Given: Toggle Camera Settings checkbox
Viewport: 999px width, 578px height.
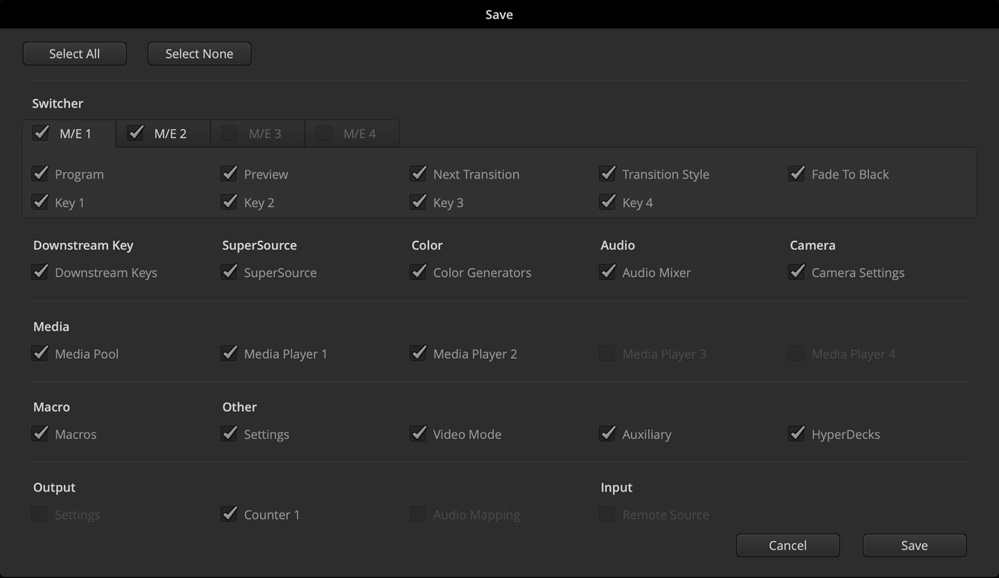Looking at the screenshot, I should 797,272.
